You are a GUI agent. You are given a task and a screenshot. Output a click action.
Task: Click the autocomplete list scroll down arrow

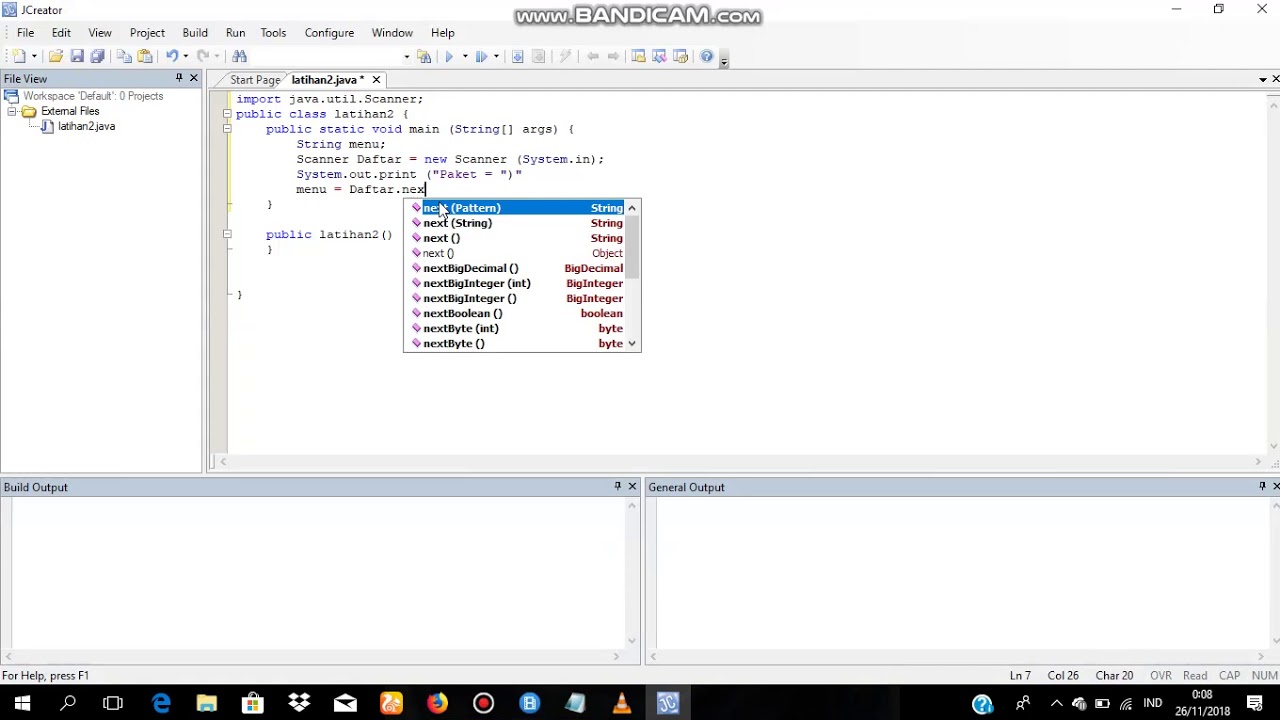(x=632, y=343)
